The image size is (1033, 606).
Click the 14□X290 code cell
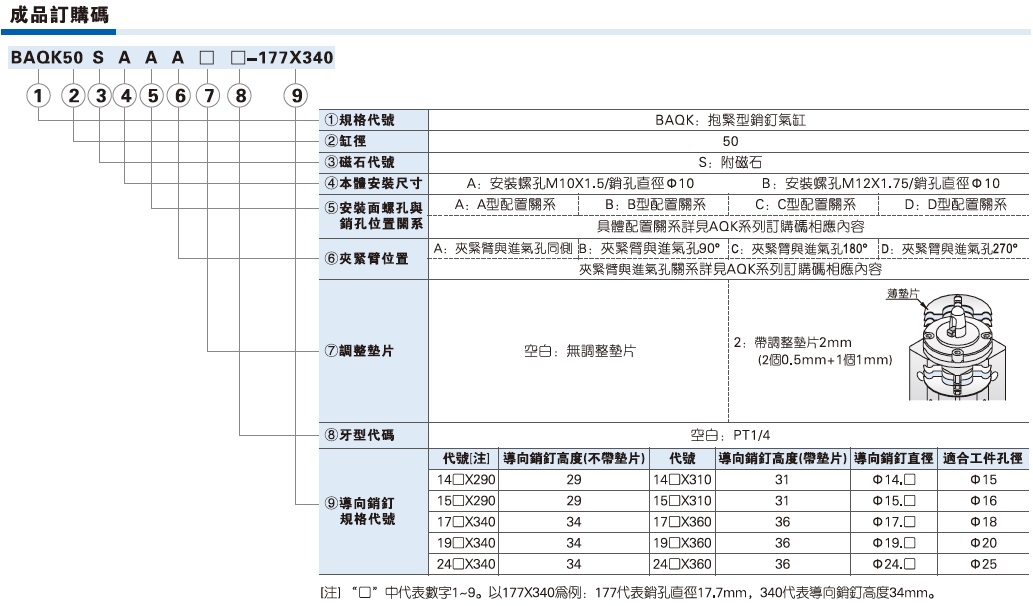pos(466,480)
